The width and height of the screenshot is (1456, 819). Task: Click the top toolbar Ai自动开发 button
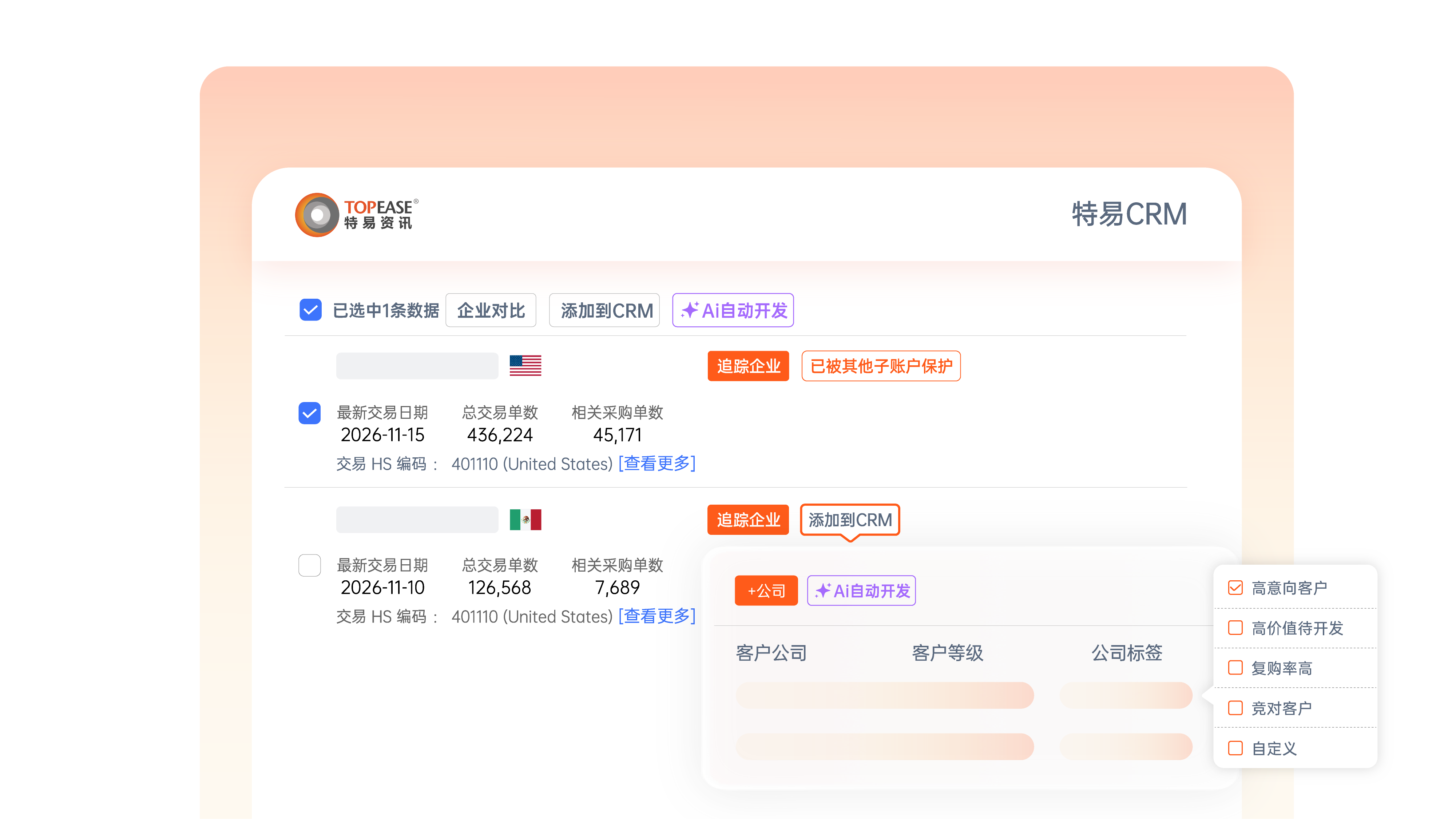coord(733,310)
